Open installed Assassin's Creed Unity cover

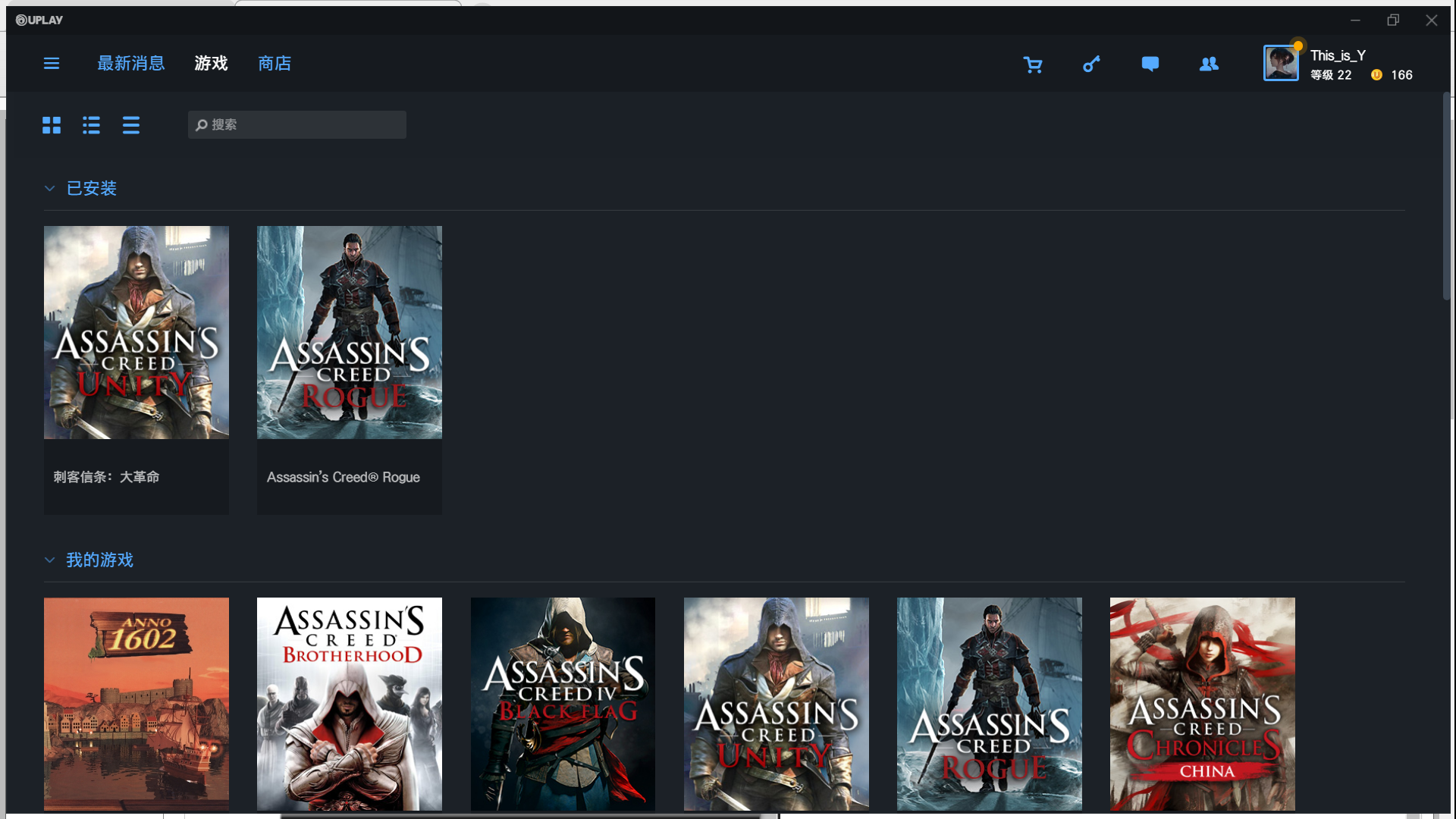pyautogui.click(x=136, y=332)
